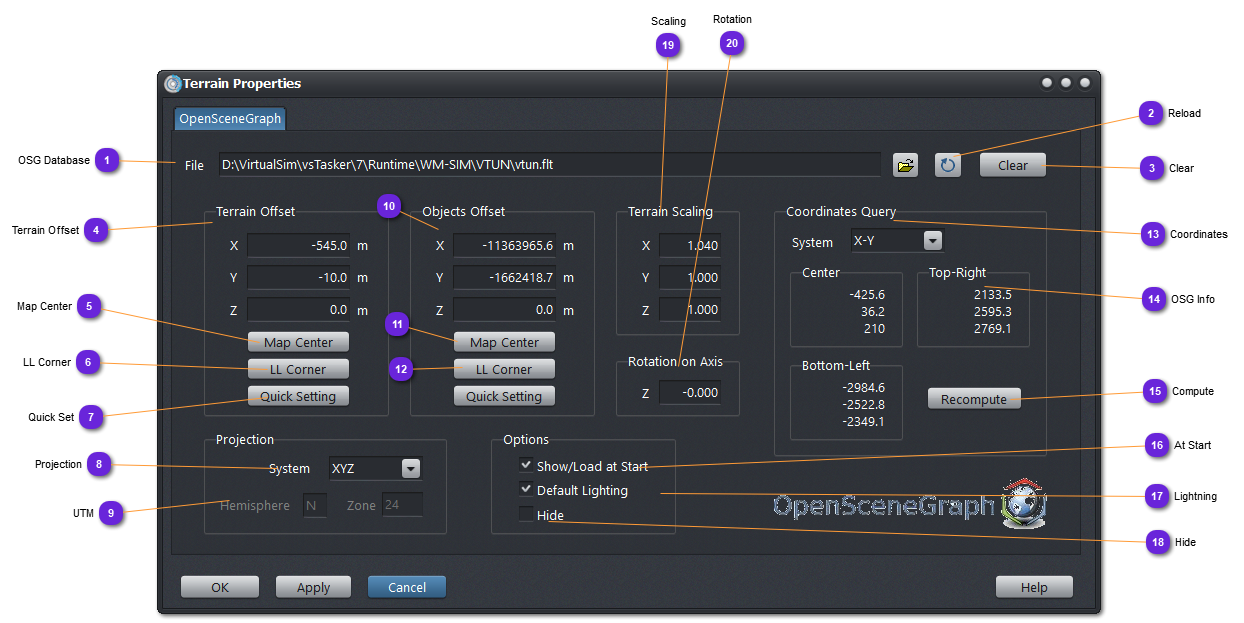Select the OpenSceneGraph tab
Screen dimensions: 1244x623
230,119
